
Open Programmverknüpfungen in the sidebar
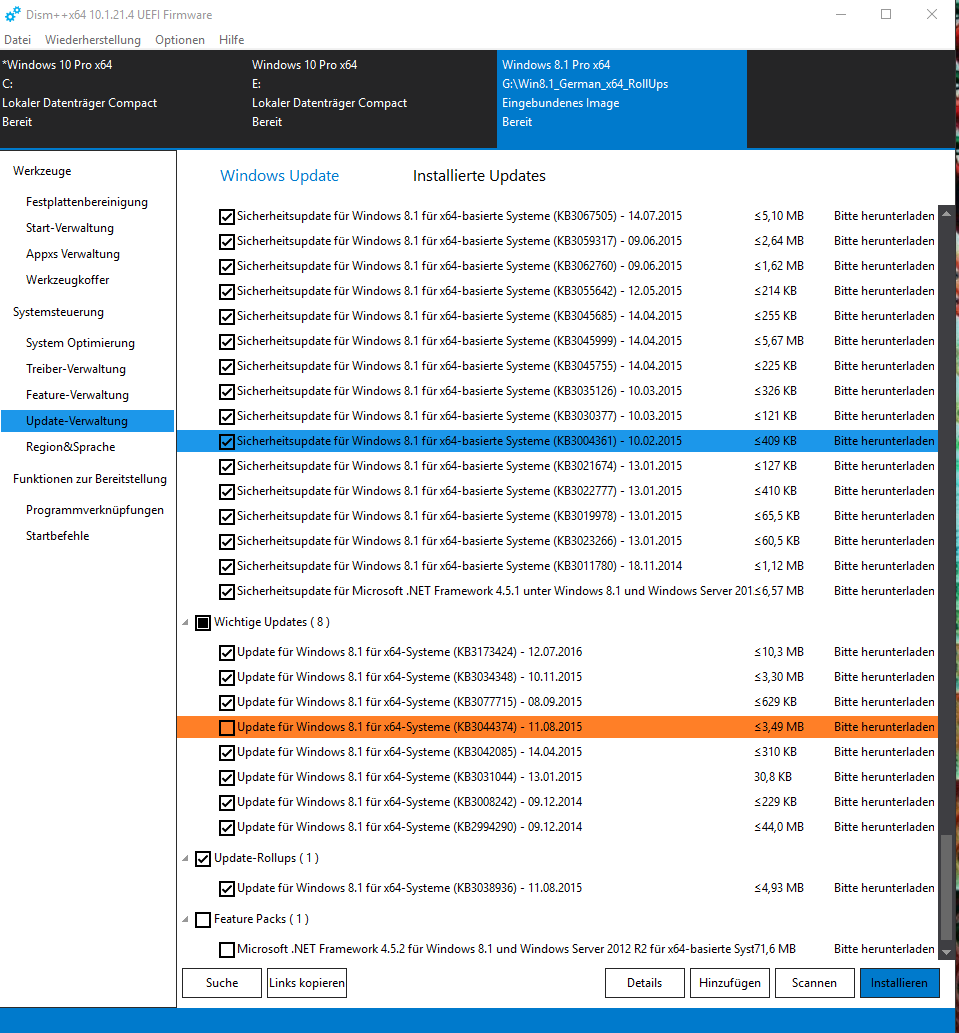tap(95, 510)
